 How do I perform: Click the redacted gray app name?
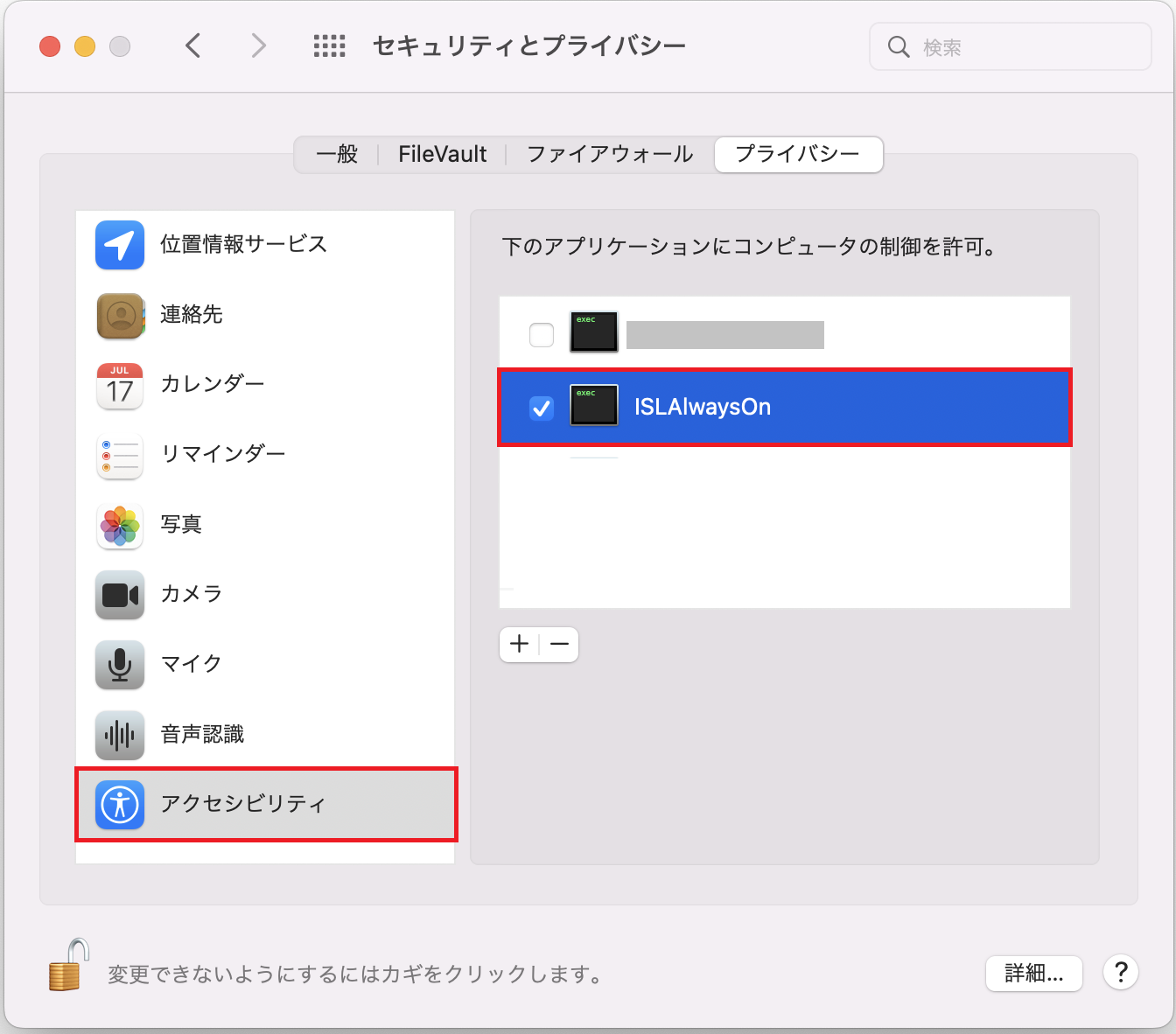point(725,335)
